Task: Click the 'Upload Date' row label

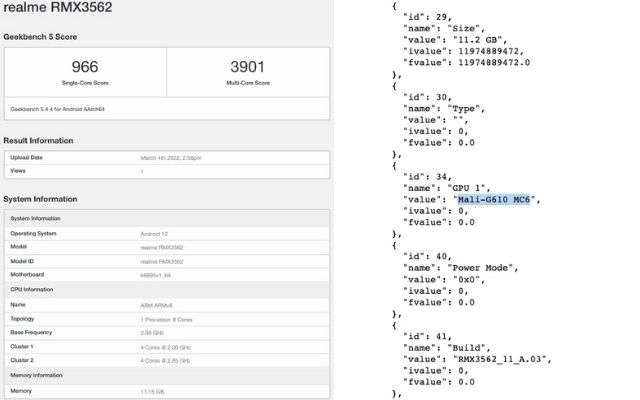Action: [x=27, y=158]
